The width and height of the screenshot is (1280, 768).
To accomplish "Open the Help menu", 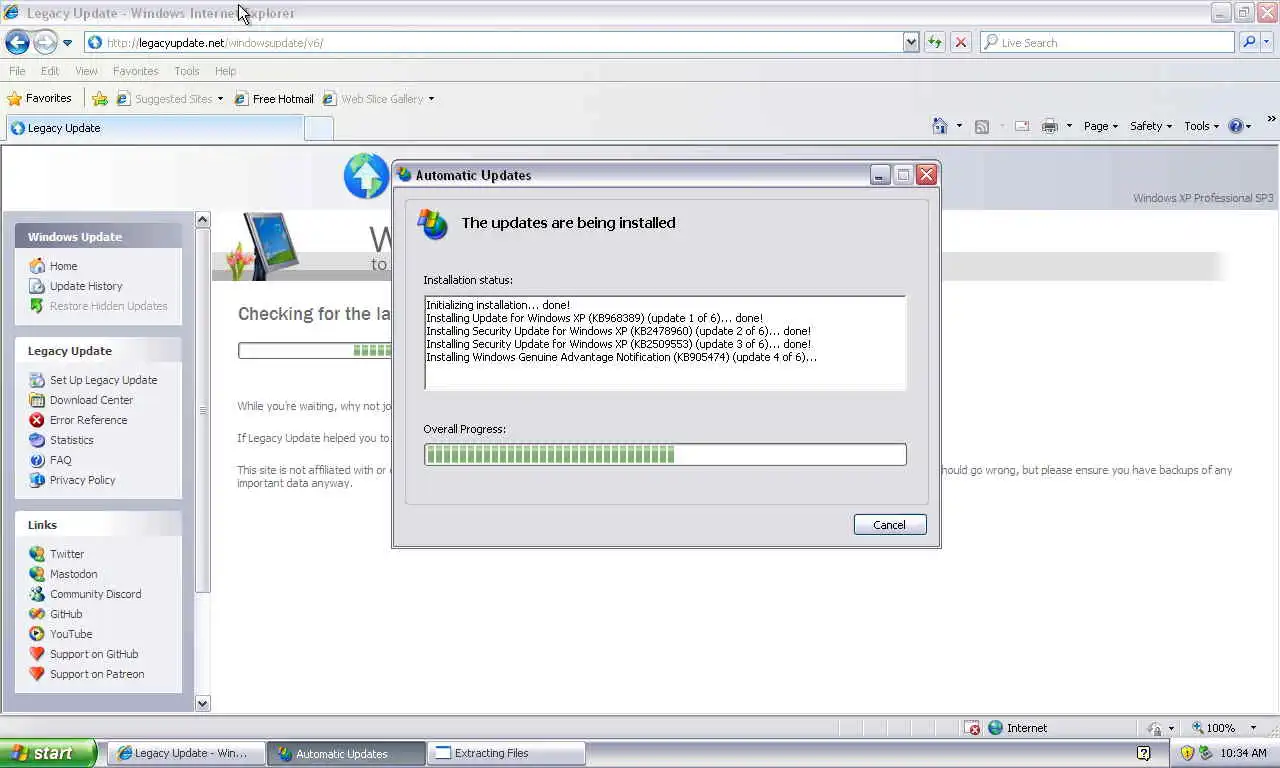I will [225, 71].
